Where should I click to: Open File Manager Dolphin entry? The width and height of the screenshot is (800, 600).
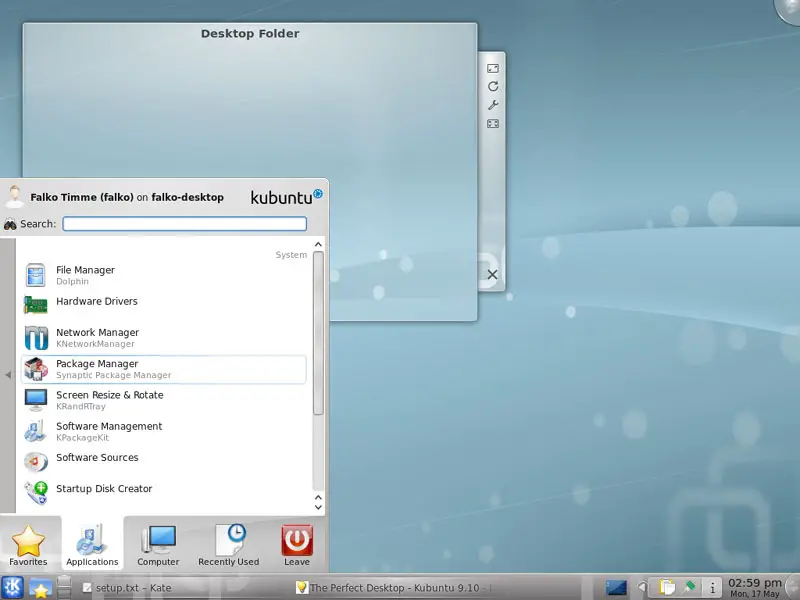(x=164, y=275)
